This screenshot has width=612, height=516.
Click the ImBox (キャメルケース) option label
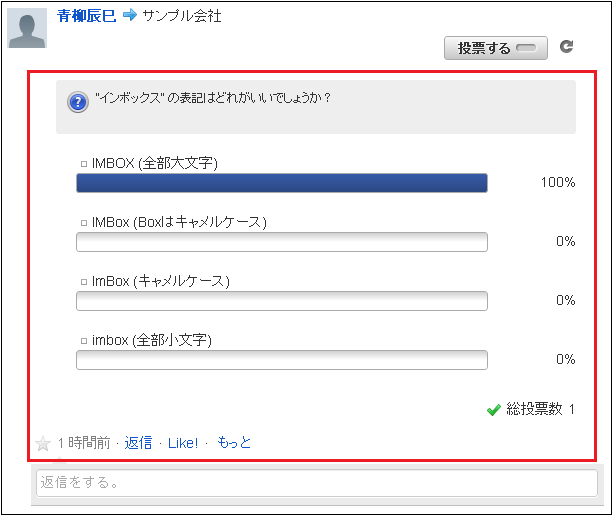[x=161, y=281]
